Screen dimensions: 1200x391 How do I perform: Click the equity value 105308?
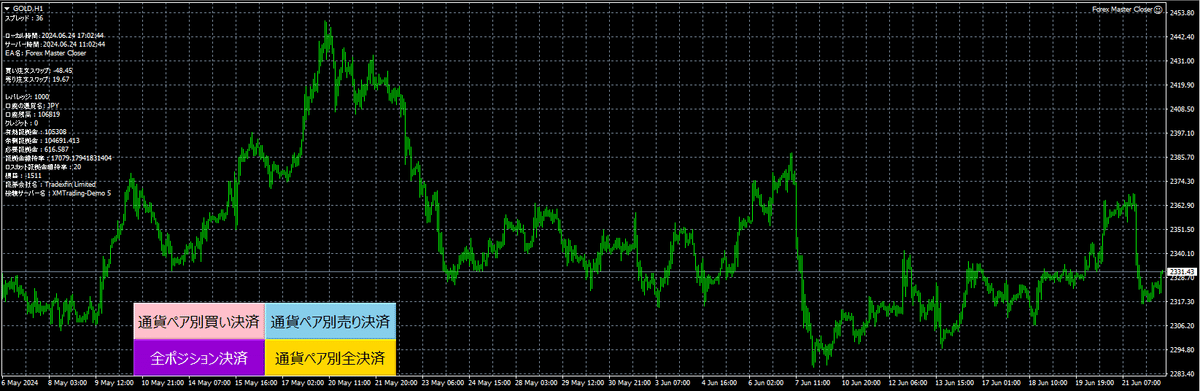point(55,131)
